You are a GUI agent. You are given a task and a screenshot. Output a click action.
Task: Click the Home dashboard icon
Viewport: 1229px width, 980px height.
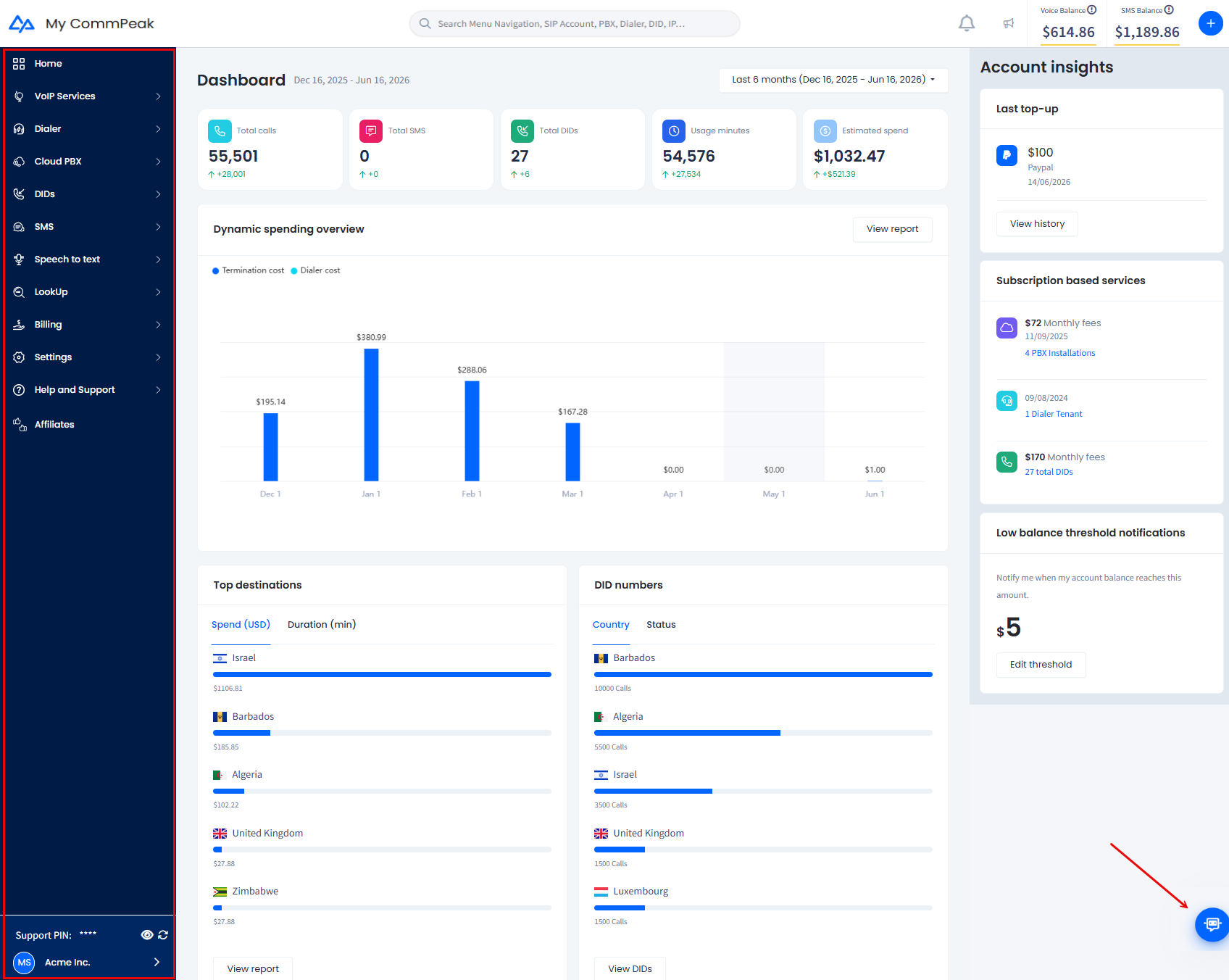pyautogui.click(x=19, y=64)
